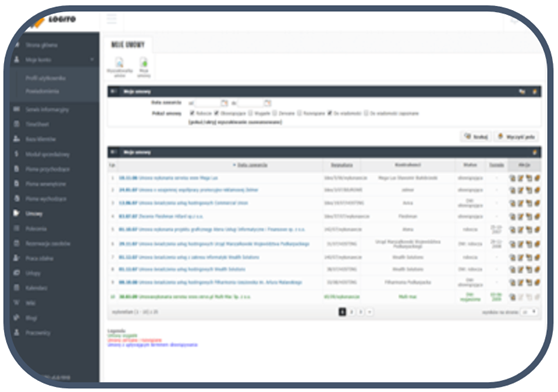Sort table by Sygnatura column

tap(342, 165)
